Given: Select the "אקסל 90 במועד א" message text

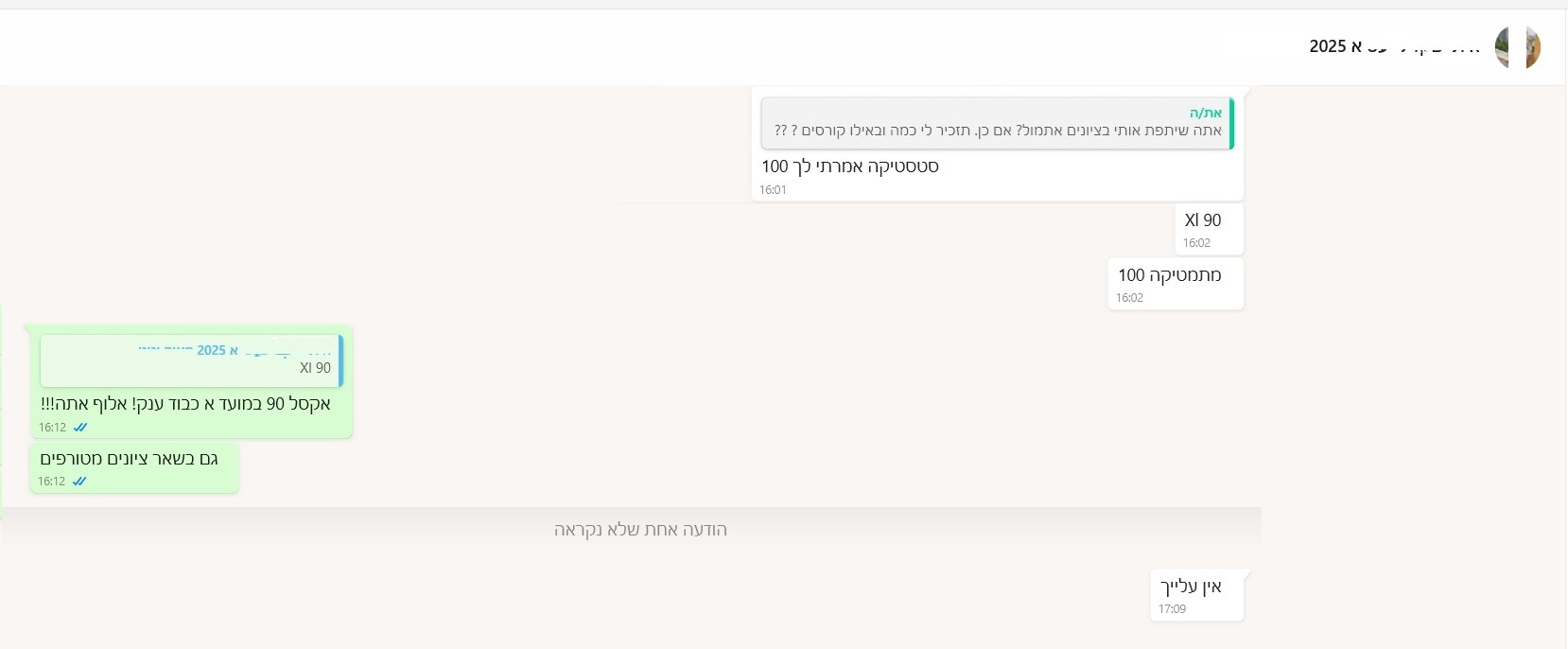Looking at the screenshot, I should 185,404.
